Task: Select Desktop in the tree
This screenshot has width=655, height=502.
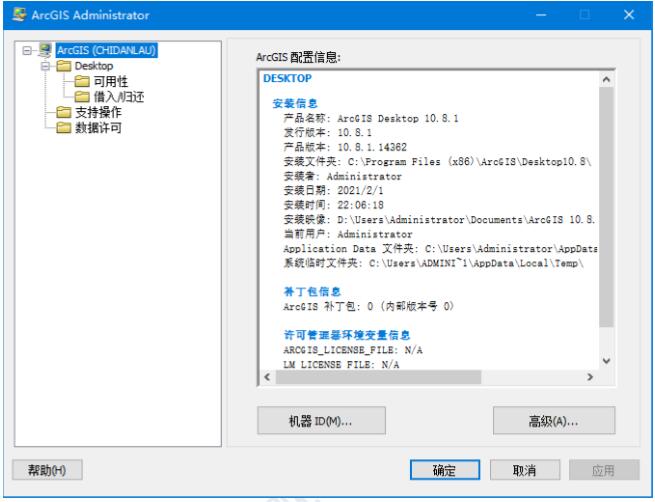Action: click(94, 66)
